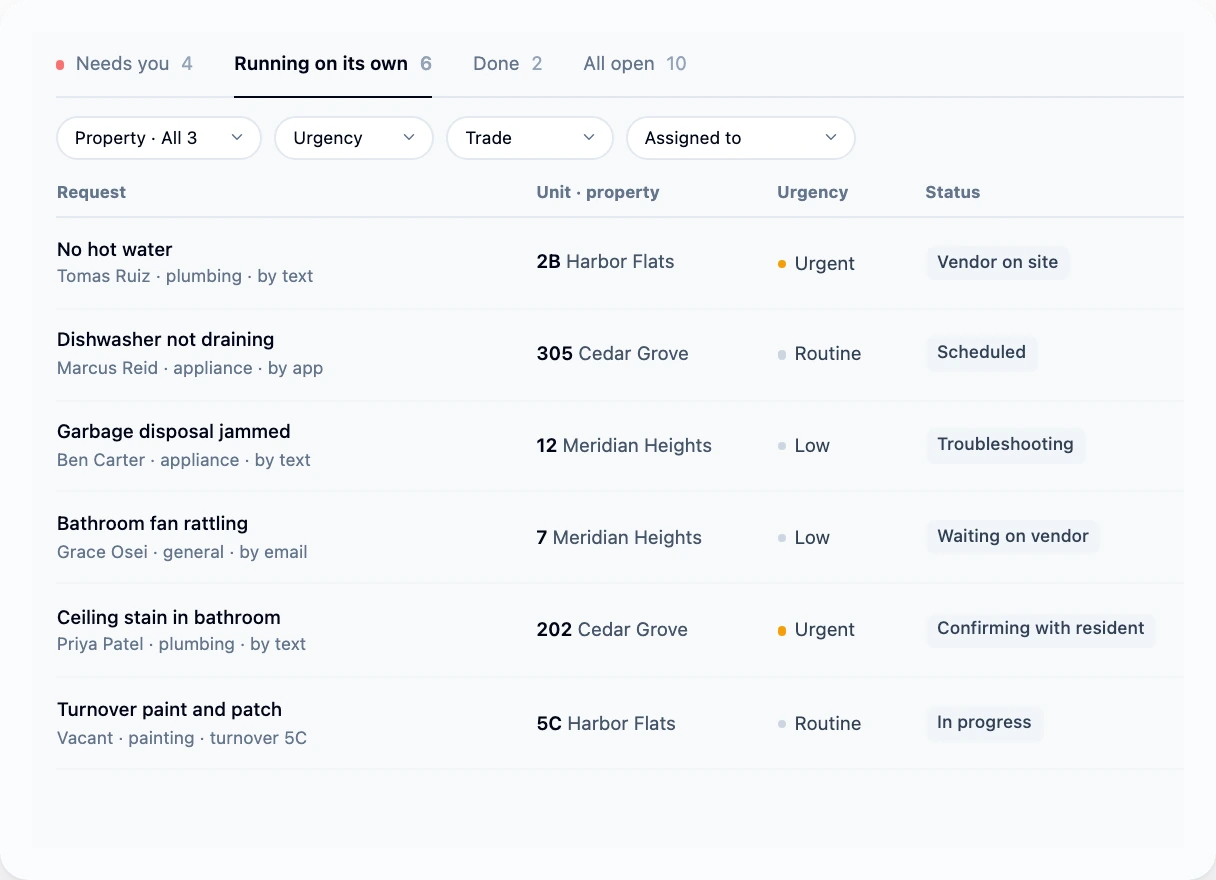Click the Status column header
This screenshot has height=880, width=1216.
click(x=952, y=192)
